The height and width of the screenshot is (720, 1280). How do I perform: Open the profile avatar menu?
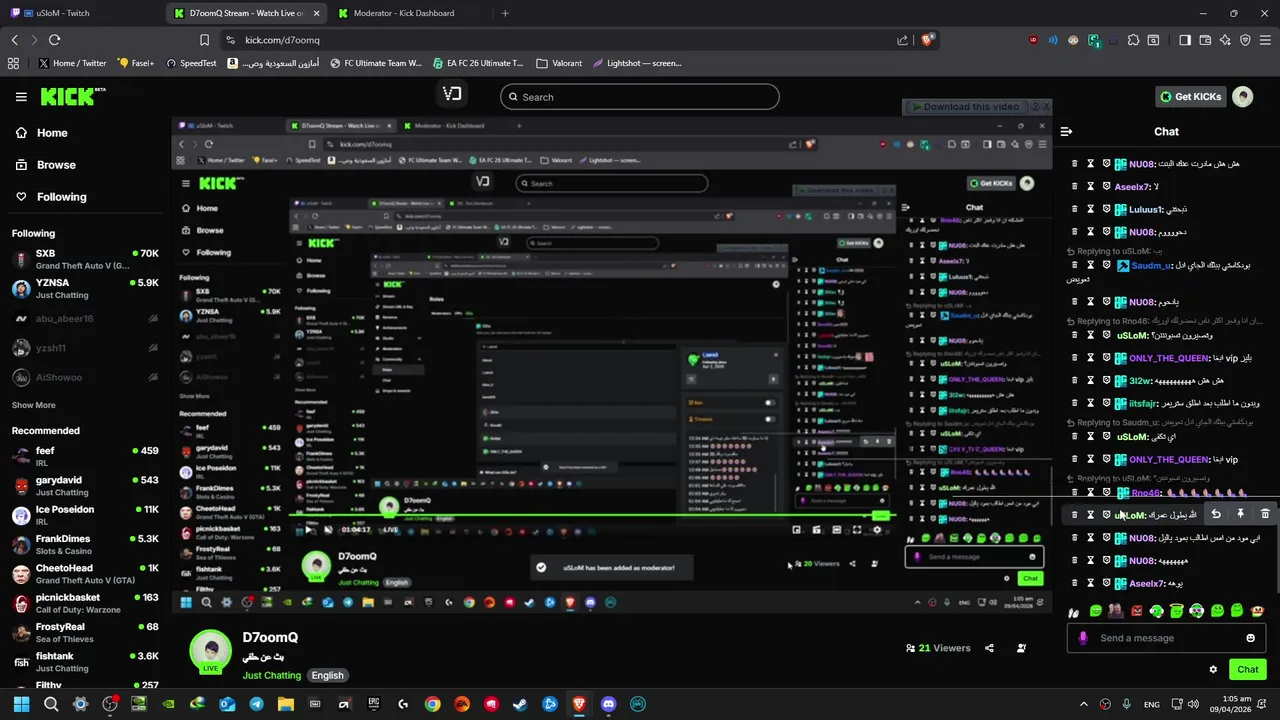pos(1243,97)
